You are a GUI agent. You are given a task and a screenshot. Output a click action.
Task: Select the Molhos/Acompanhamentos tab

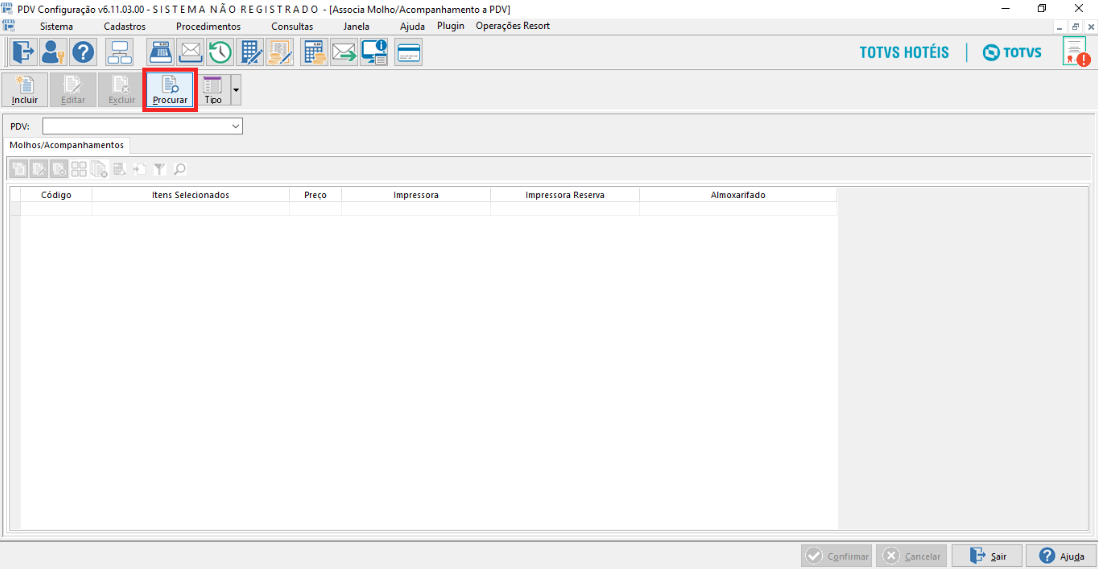(x=67, y=145)
